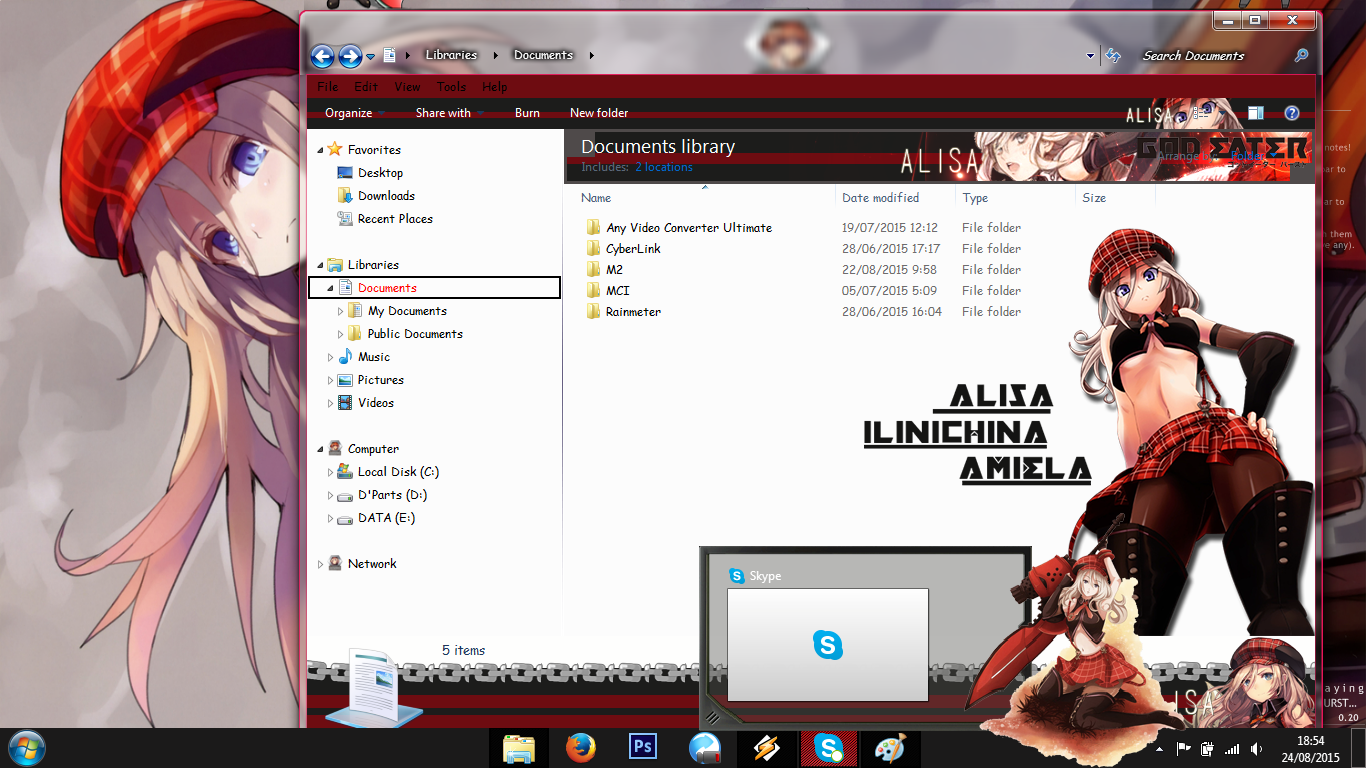Toggle the preview pane icon
Screen dimensions: 1366x768
point(1256,114)
